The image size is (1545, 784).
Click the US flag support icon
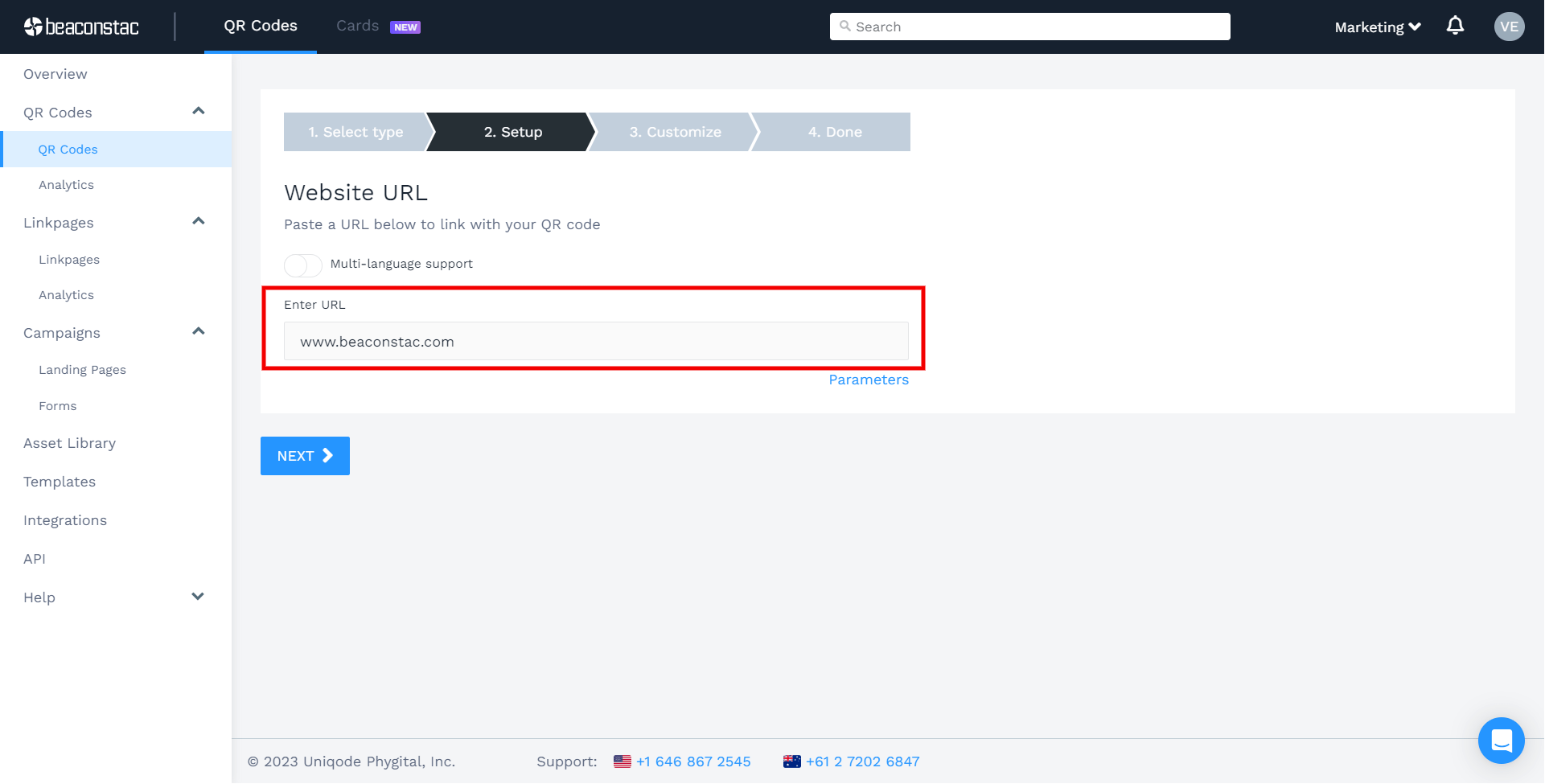[622, 761]
